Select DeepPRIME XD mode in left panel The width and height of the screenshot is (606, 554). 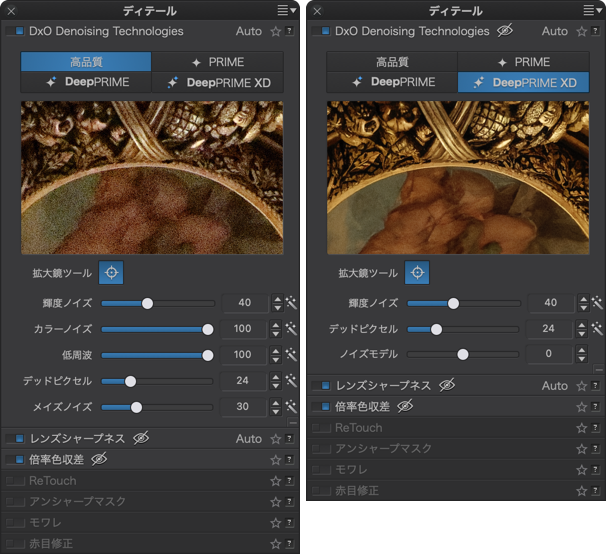click(218, 82)
